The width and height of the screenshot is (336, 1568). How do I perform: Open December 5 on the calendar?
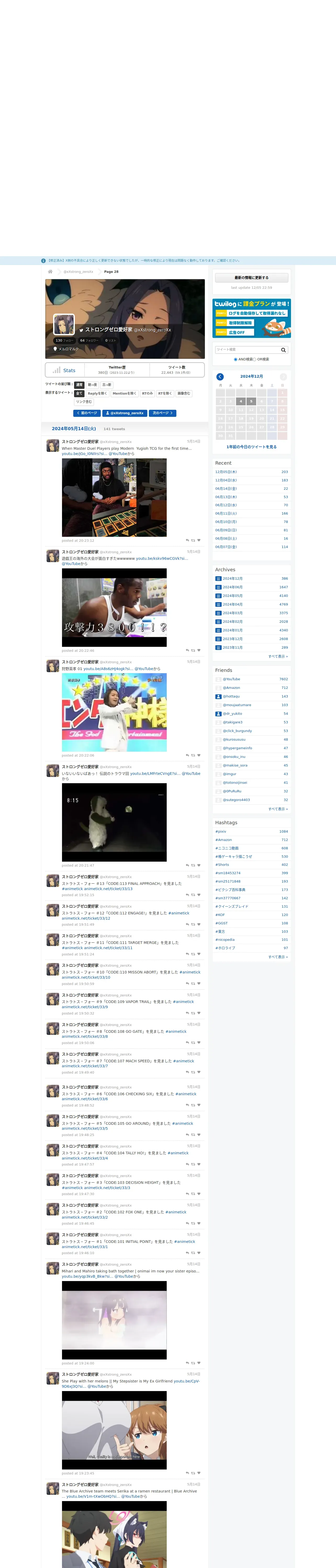coord(251,401)
